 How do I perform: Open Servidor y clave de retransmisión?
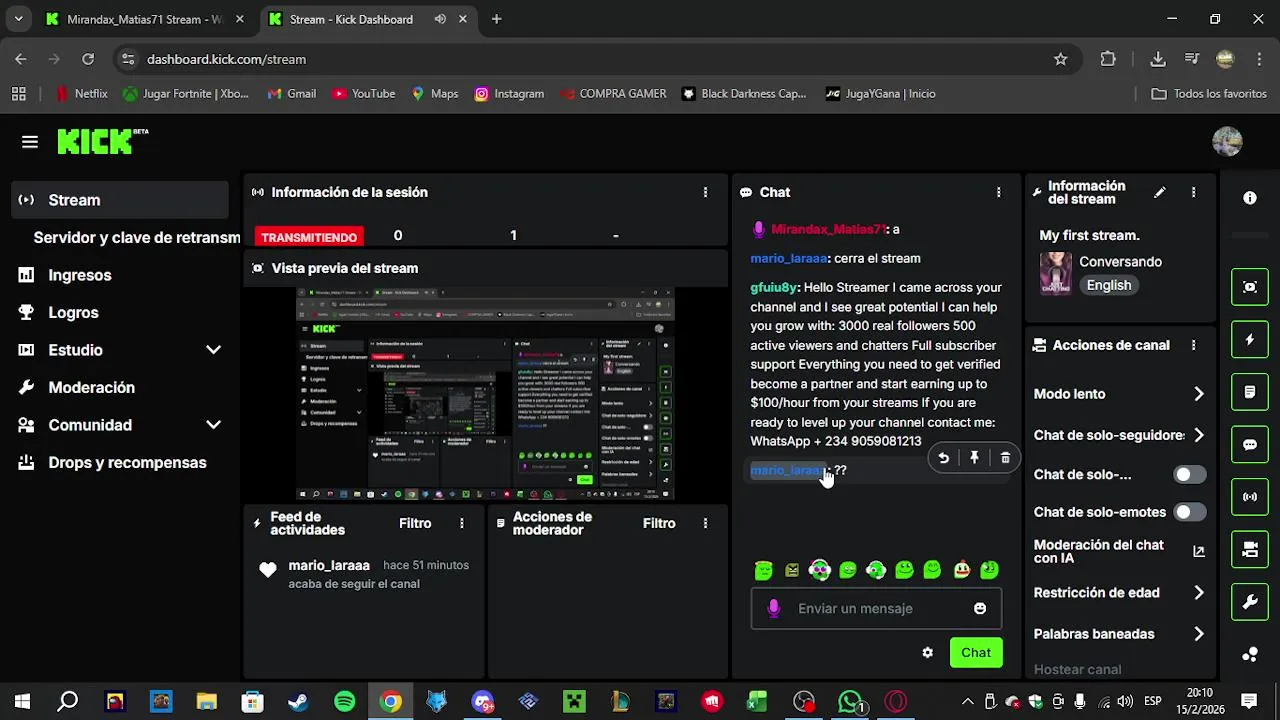pyautogui.click(x=137, y=237)
